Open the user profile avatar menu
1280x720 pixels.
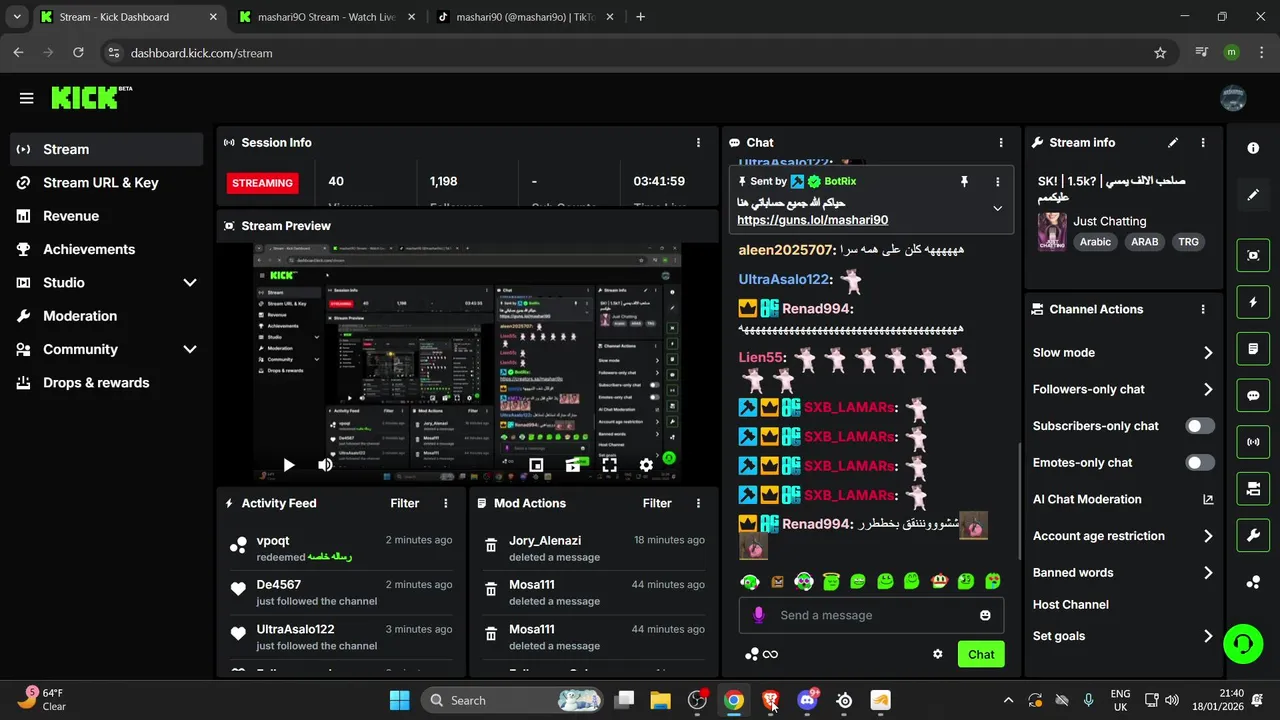[1233, 98]
